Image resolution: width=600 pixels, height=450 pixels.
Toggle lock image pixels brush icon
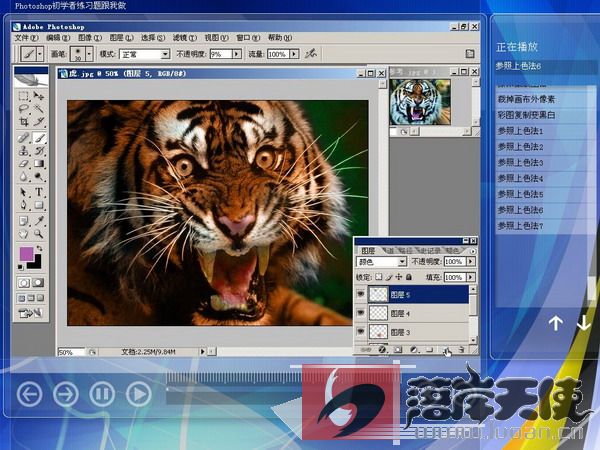coord(389,277)
